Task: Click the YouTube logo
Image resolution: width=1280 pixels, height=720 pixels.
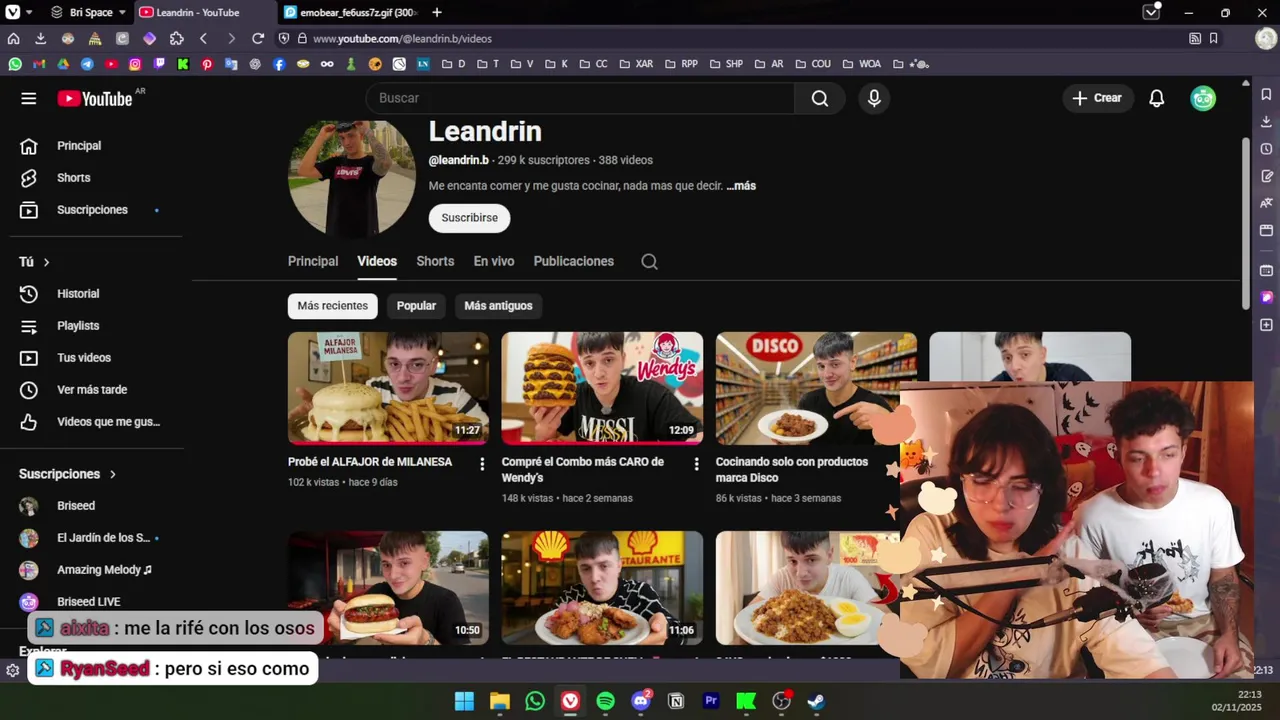Action: (95, 98)
